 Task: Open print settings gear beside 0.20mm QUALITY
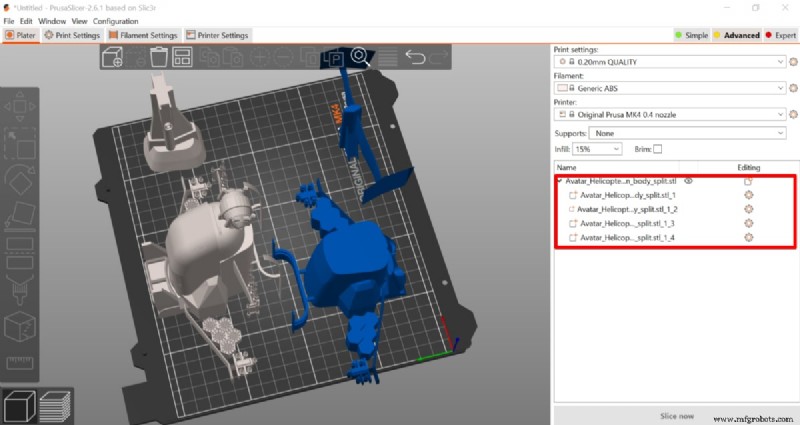tap(793, 62)
